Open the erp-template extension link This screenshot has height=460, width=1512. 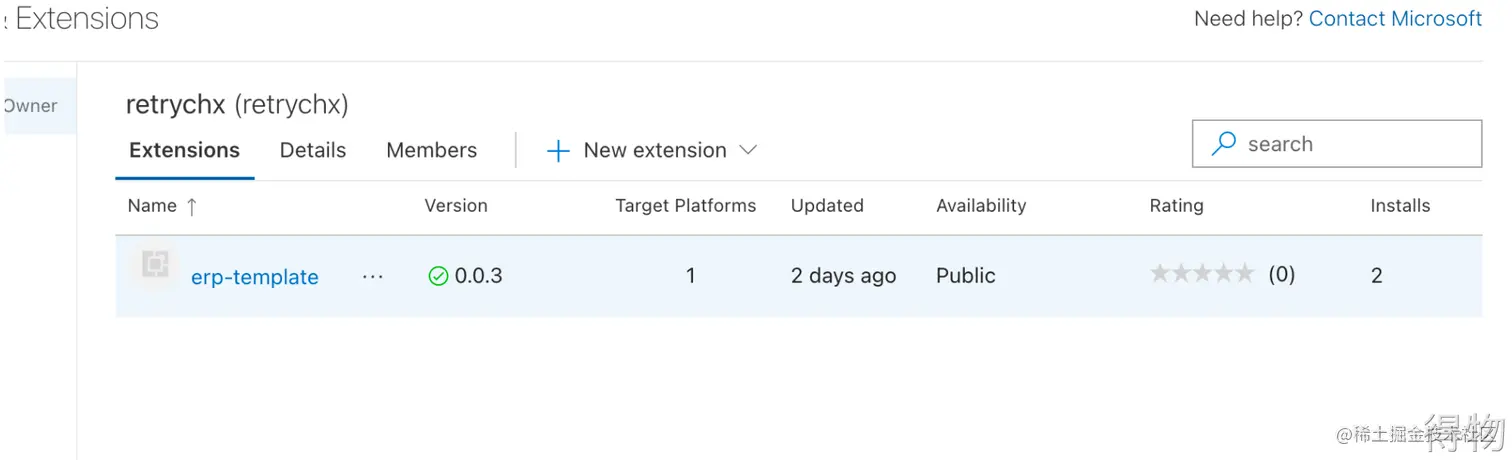click(x=254, y=277)
